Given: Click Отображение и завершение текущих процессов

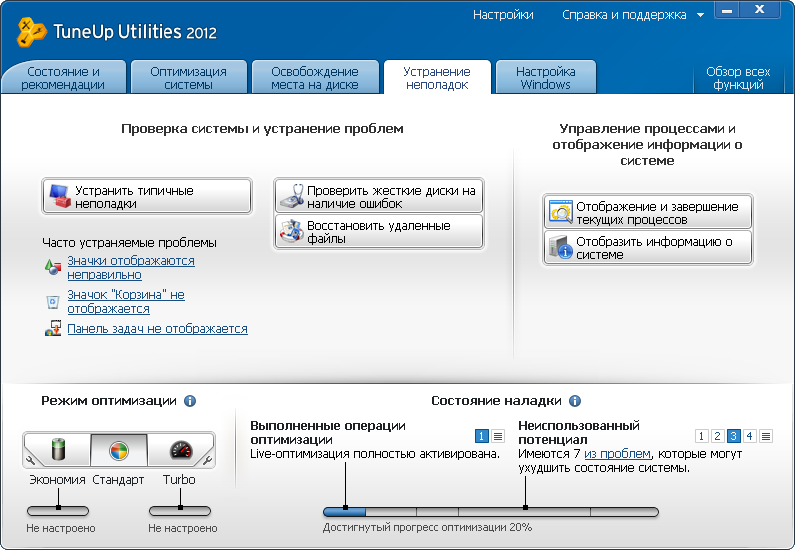Looking at the screenshot, I should click(647, 212).
